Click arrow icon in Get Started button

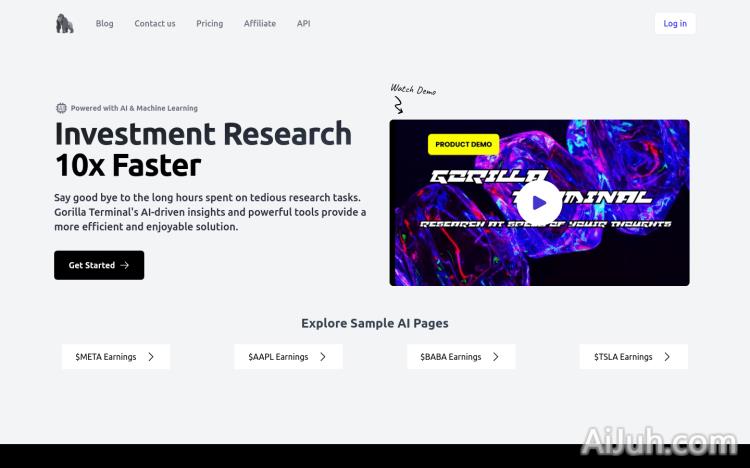[125, 265]
